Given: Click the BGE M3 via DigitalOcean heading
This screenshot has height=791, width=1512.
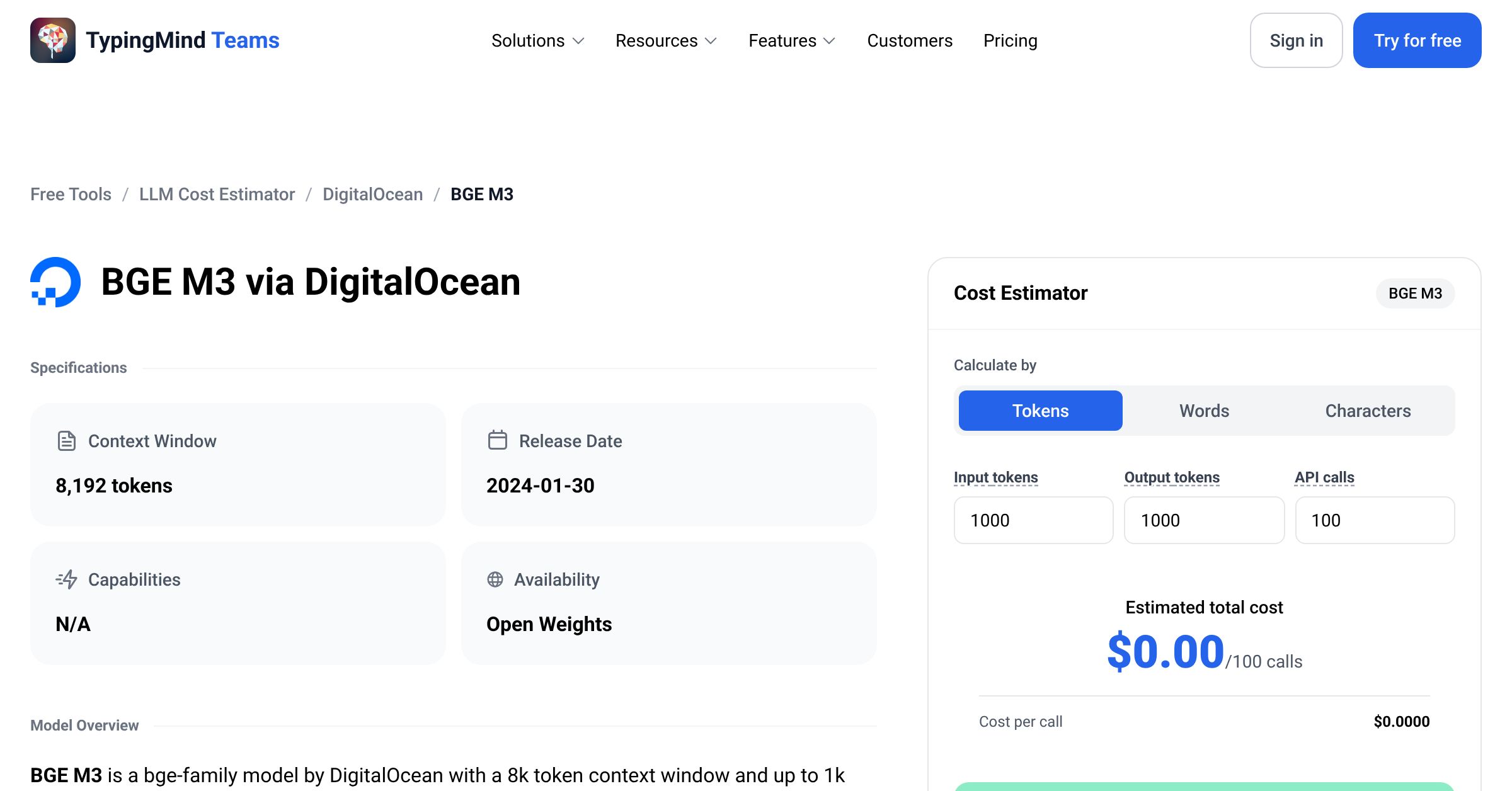Looking at the screenshot, I should (311, 282).
